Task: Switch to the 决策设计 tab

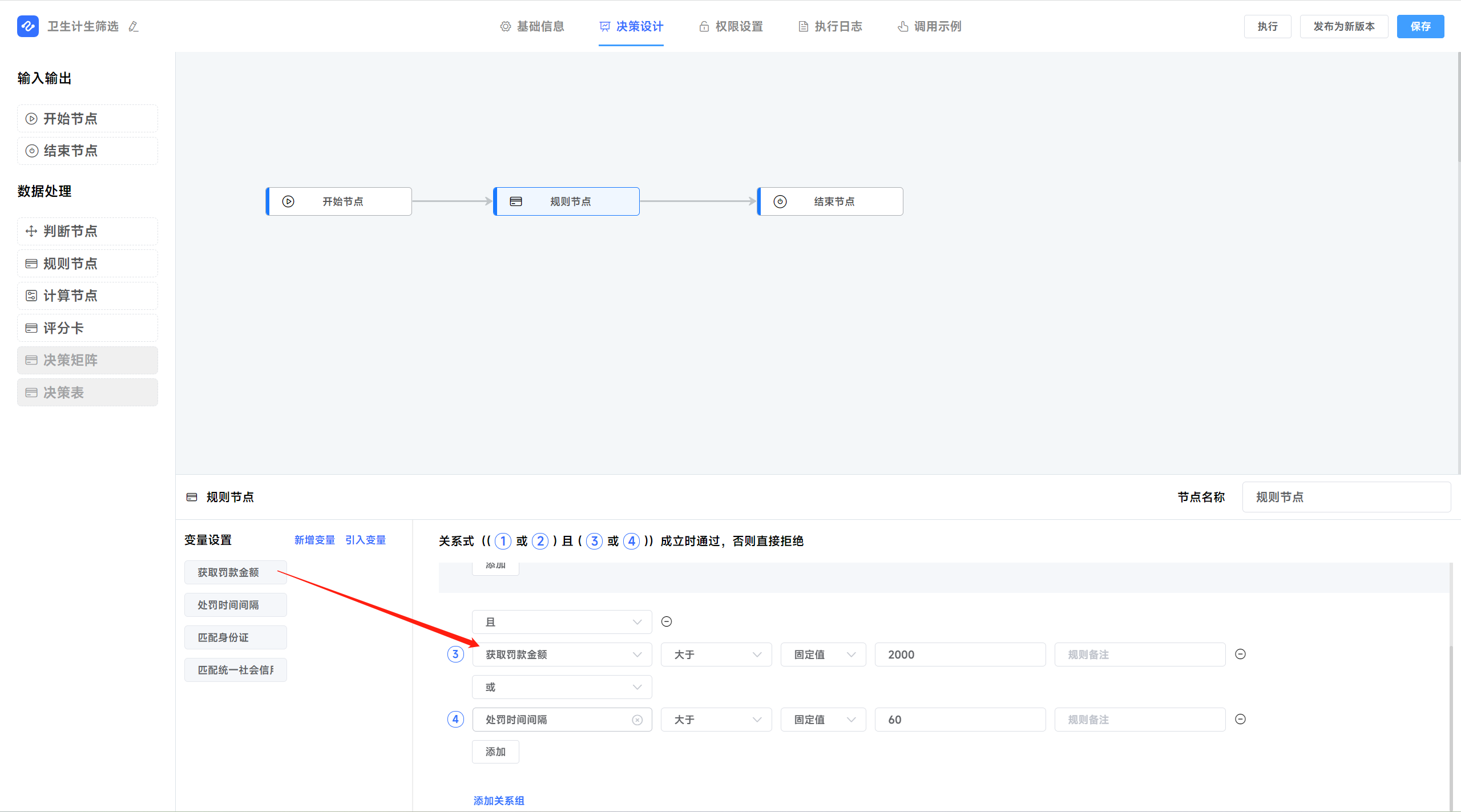Action: 631,26
